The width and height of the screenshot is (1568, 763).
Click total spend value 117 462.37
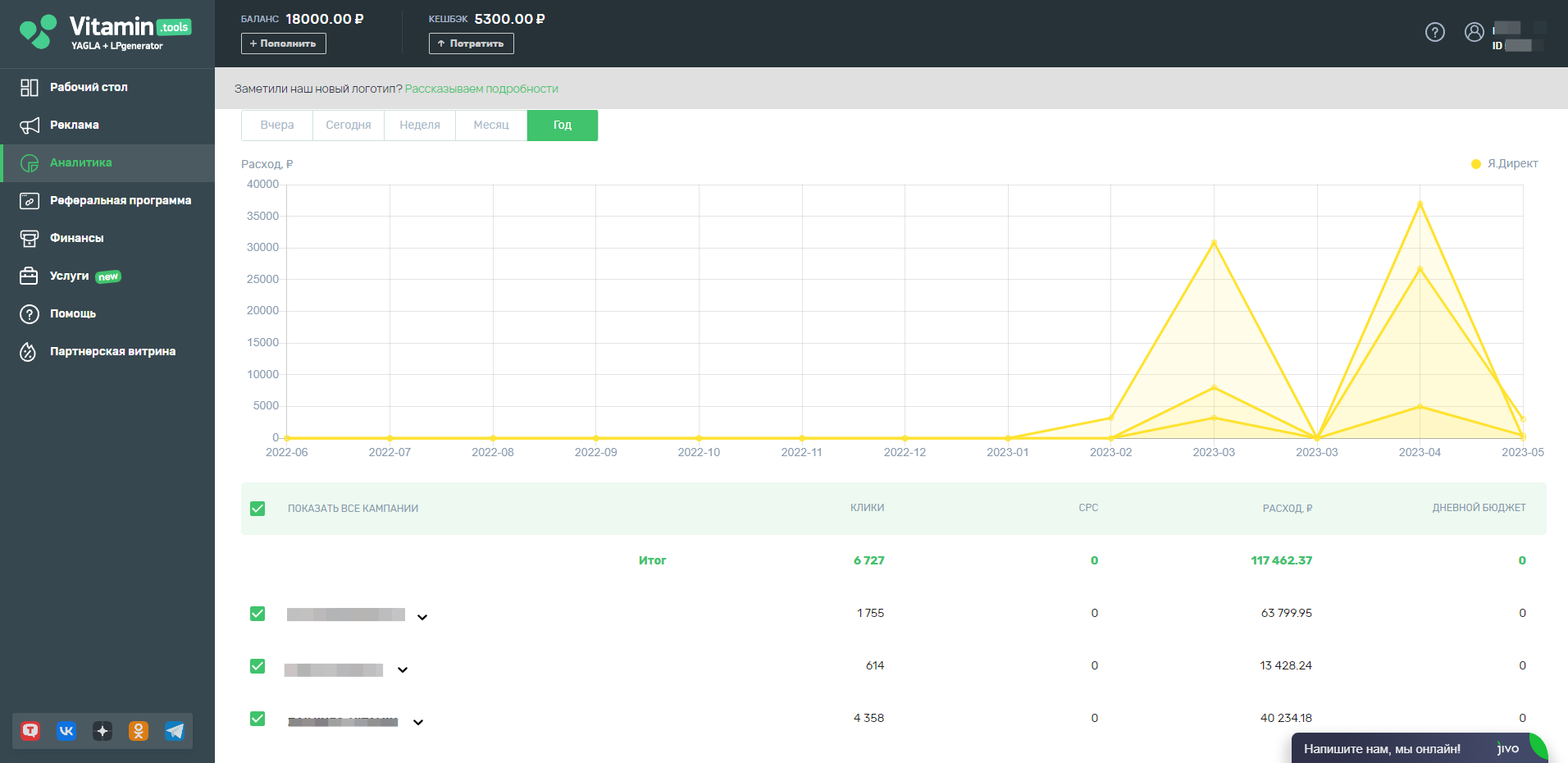tap(1282, 560)
